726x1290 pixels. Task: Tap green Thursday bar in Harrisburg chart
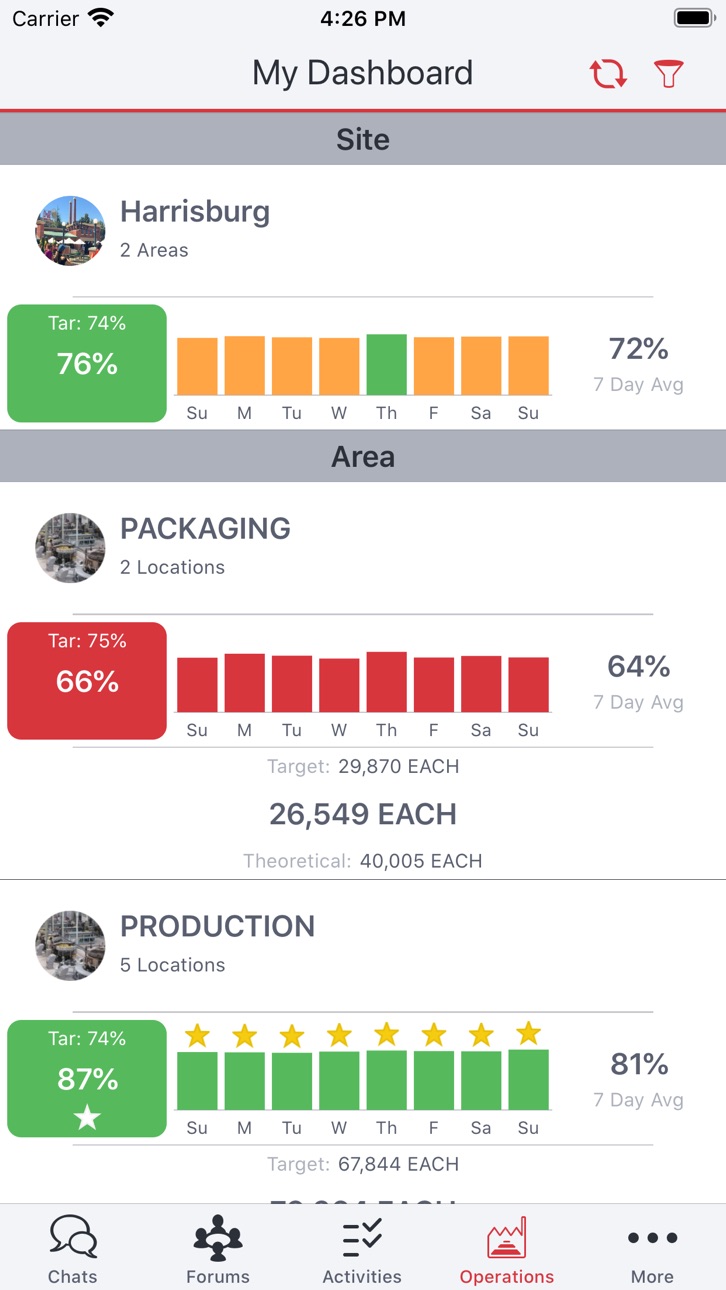pyautogui.click(x=386, y=364)
